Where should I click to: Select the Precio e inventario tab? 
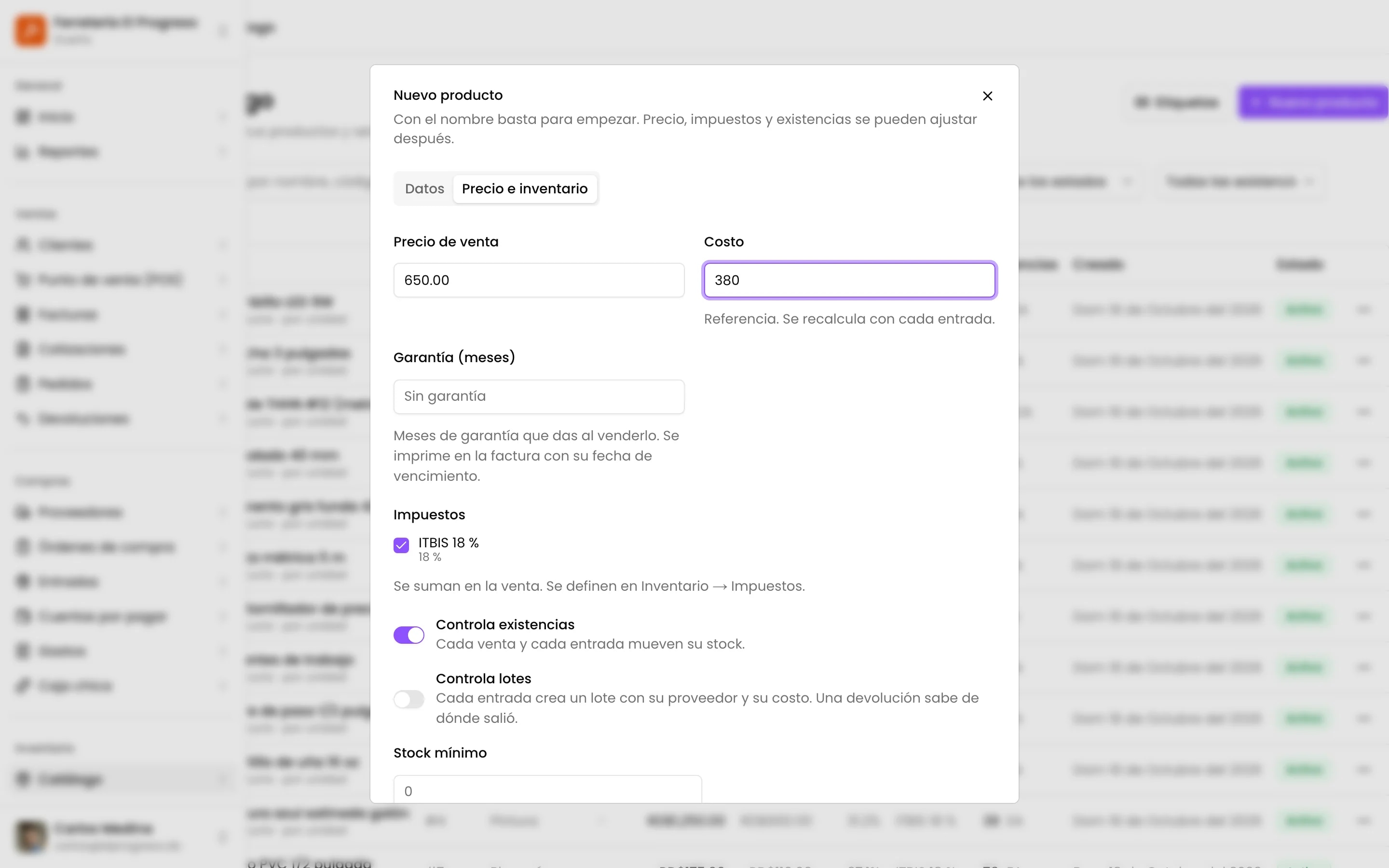[x=525, y=189]
